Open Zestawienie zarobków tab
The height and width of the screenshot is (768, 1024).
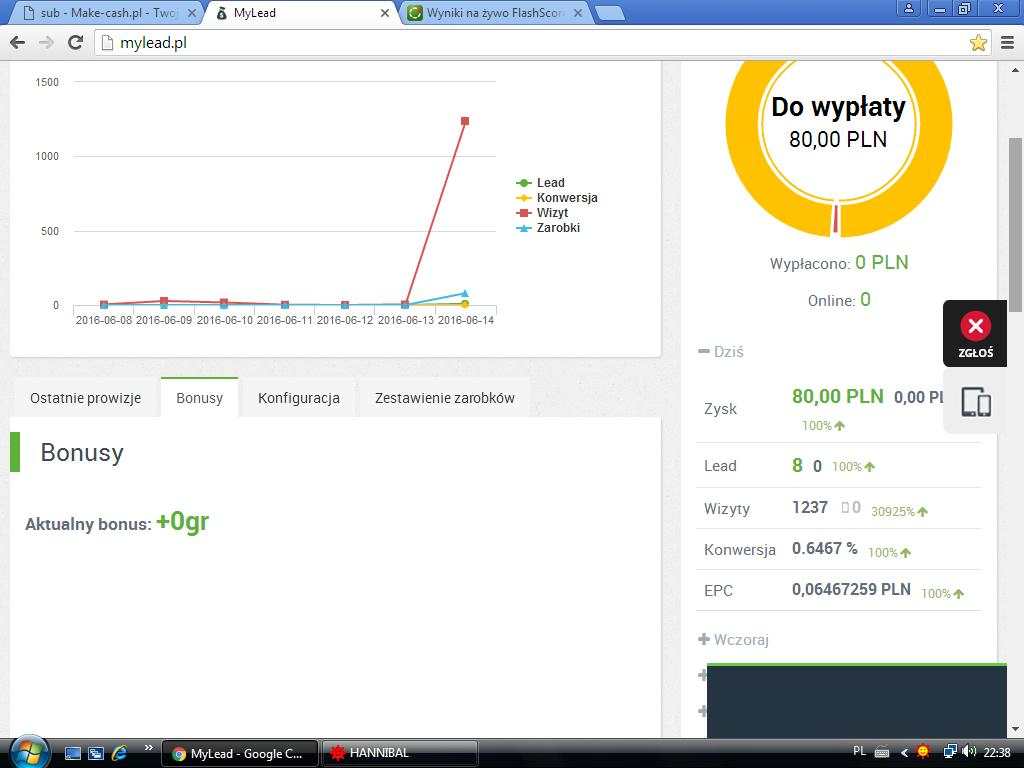click(444, 398)
